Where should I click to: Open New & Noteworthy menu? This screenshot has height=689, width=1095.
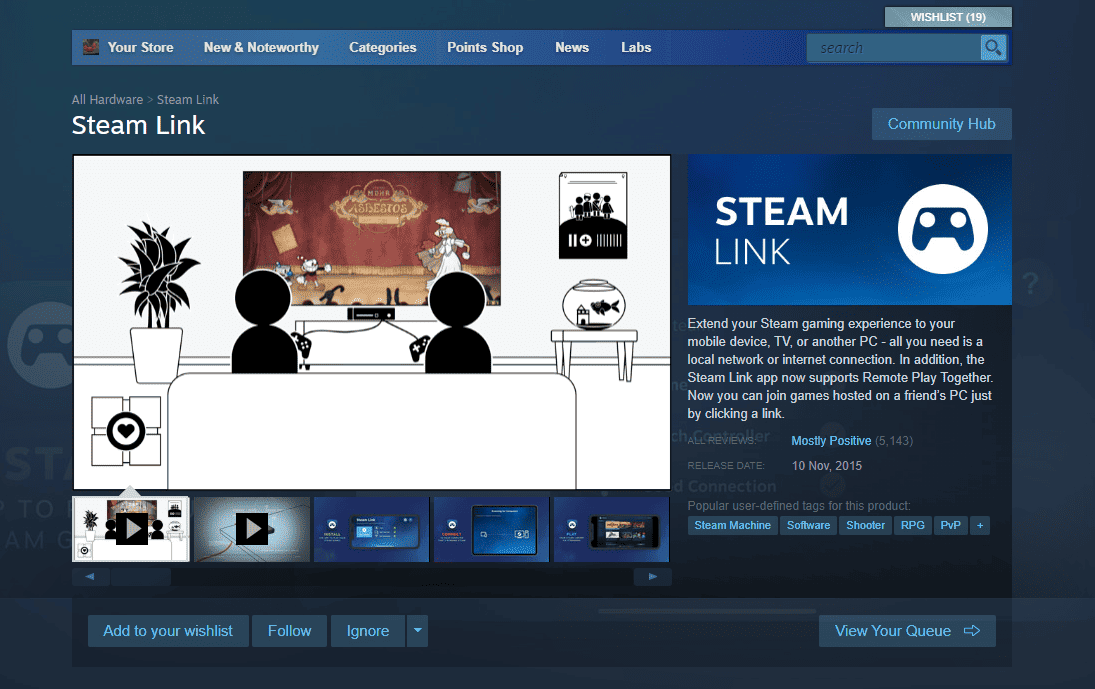coord(261,47)
